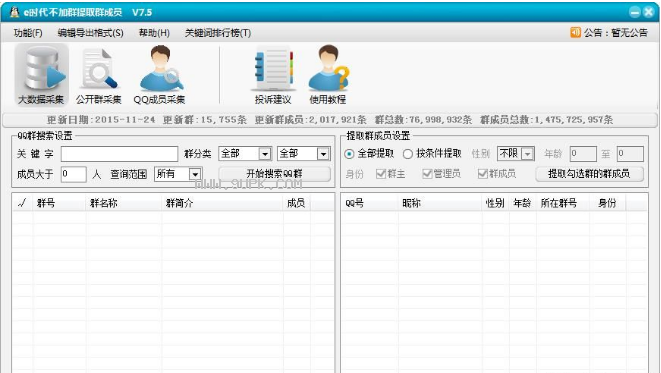The width and height of the screenshot is (661, 373).
Task: Click the 昵称 column header
Action: (441, 203)
